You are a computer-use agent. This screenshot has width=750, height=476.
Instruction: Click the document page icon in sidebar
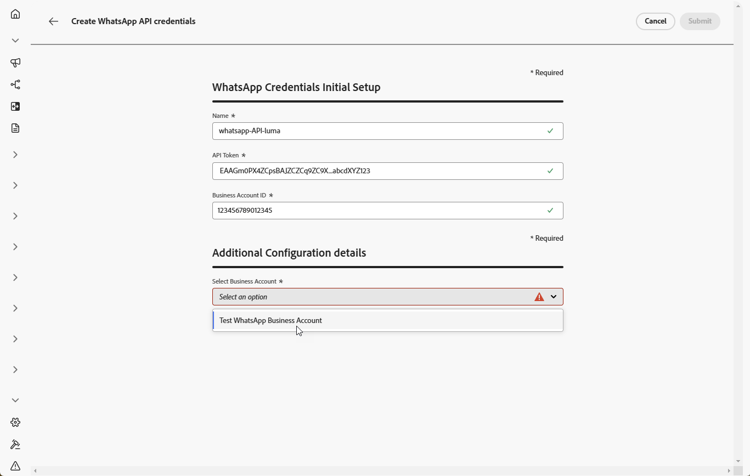(15, 128)
